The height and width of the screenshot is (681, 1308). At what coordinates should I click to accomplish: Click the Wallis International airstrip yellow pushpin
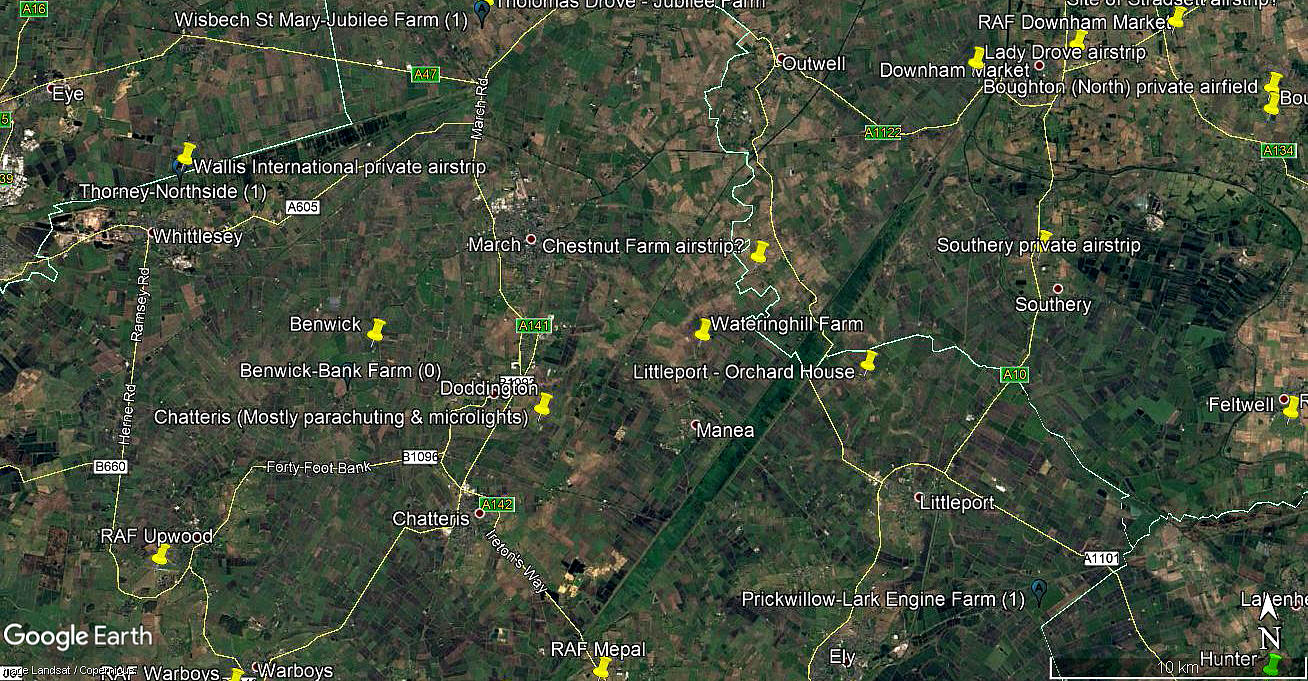coord(186,153)
